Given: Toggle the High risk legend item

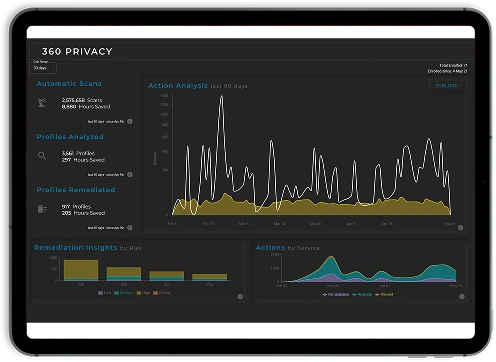Looking at the screenshot, I should tap(143, 293).
